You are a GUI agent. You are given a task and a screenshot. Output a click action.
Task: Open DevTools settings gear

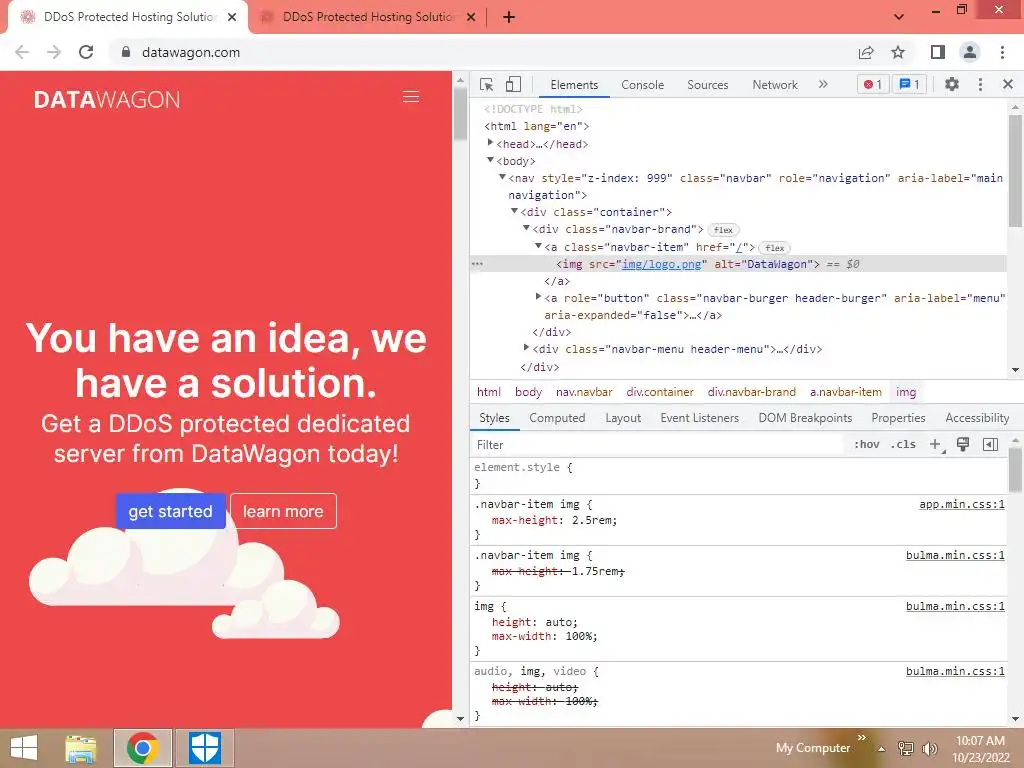click(x=952, y=84)
